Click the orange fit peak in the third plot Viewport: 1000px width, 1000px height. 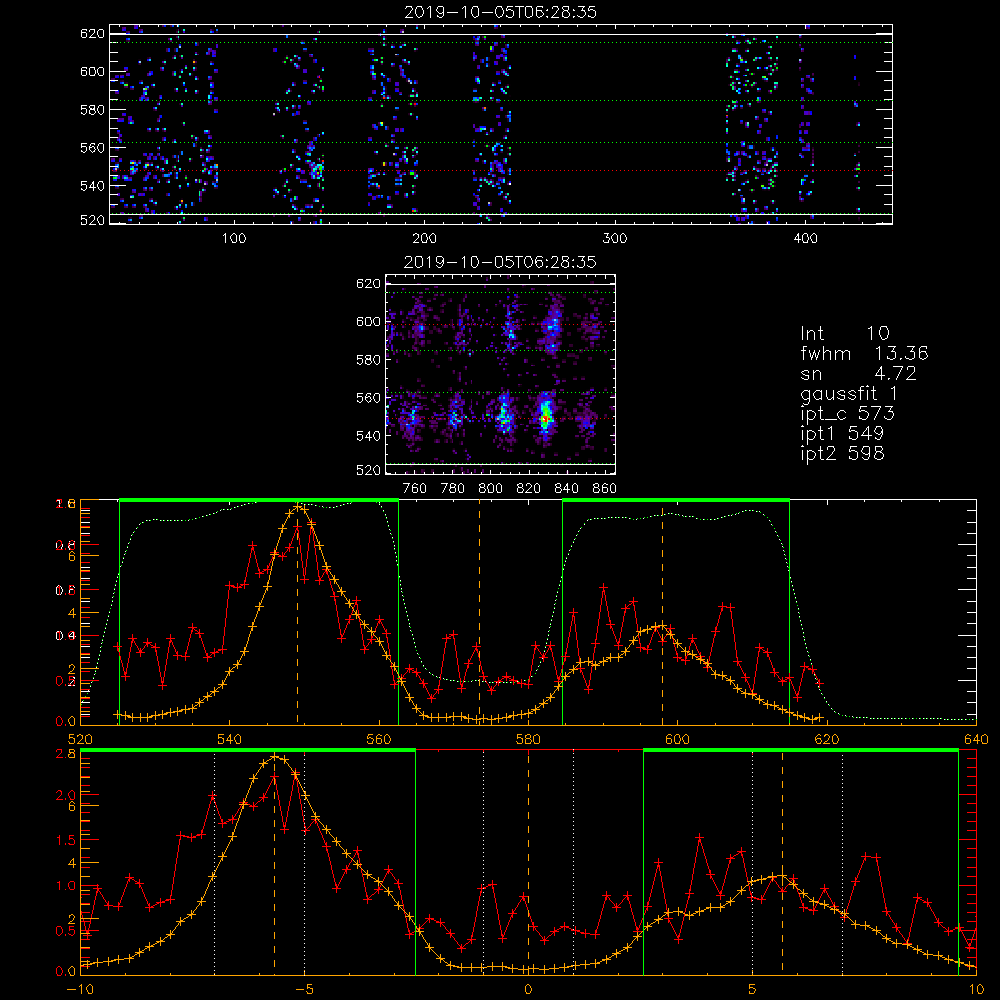point(298,508)
